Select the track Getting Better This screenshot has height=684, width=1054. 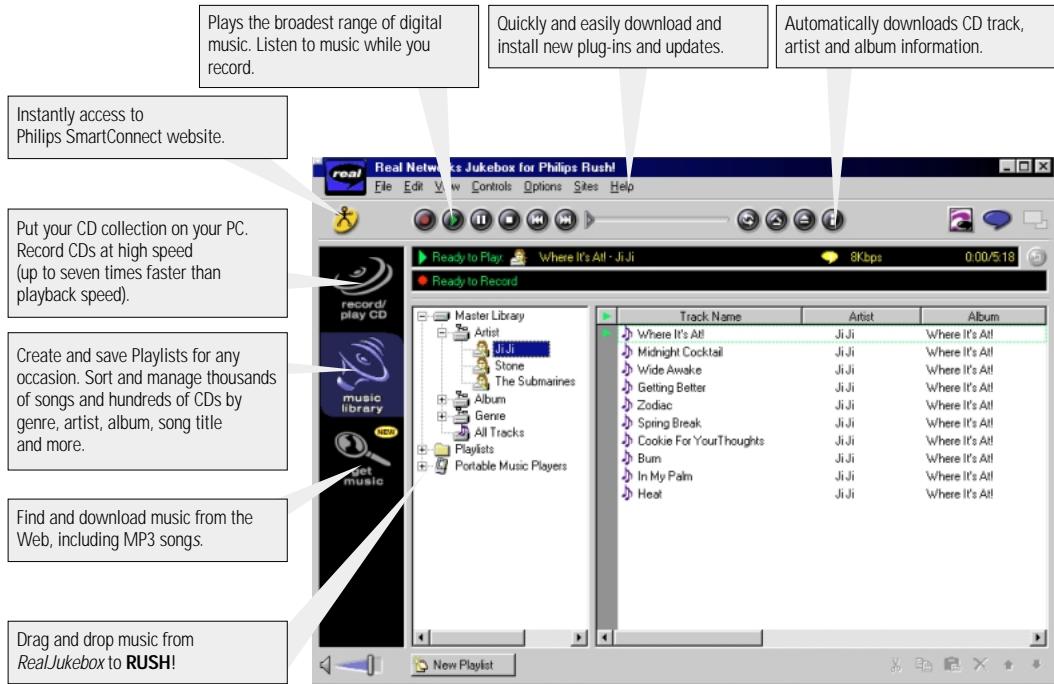671,387
